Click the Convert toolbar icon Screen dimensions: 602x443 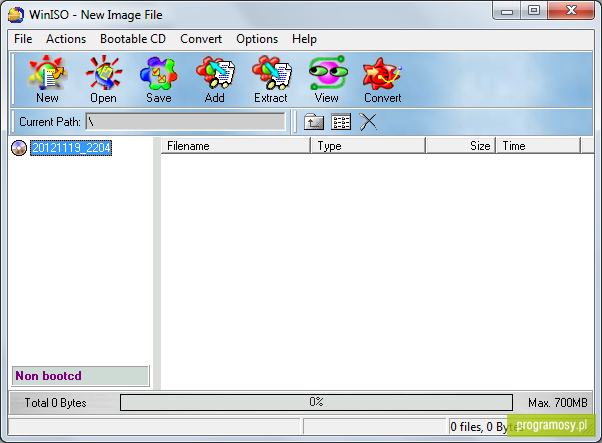382,79
